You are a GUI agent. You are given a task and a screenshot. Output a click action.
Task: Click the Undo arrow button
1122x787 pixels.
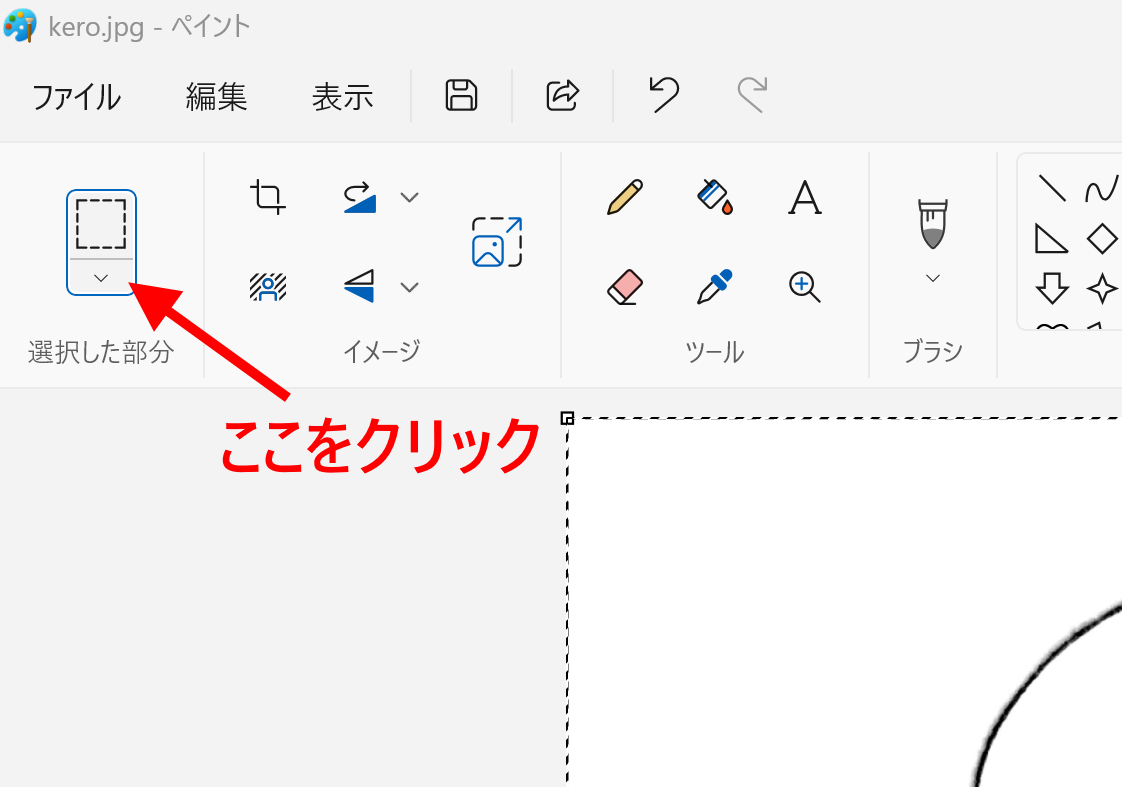[663, 96]
